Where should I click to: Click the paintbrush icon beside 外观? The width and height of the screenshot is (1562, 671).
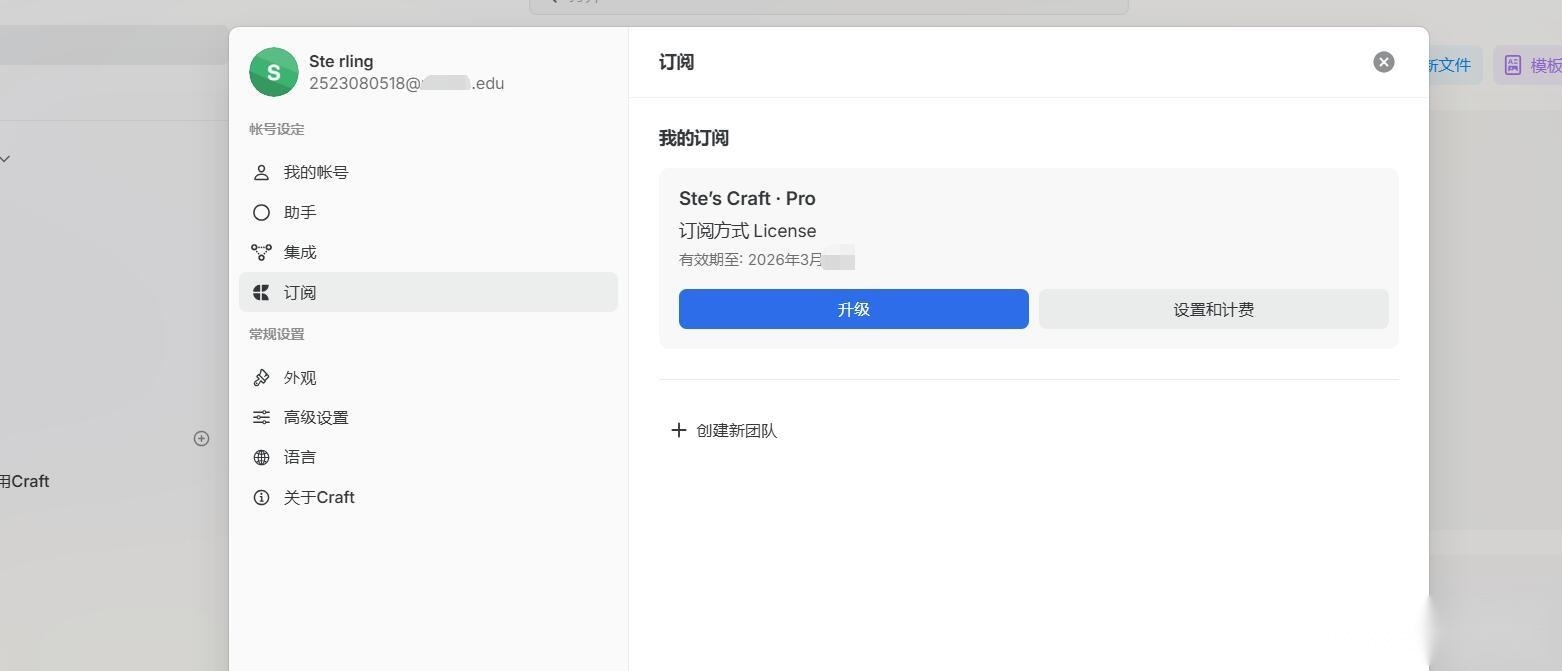[261, 377]
